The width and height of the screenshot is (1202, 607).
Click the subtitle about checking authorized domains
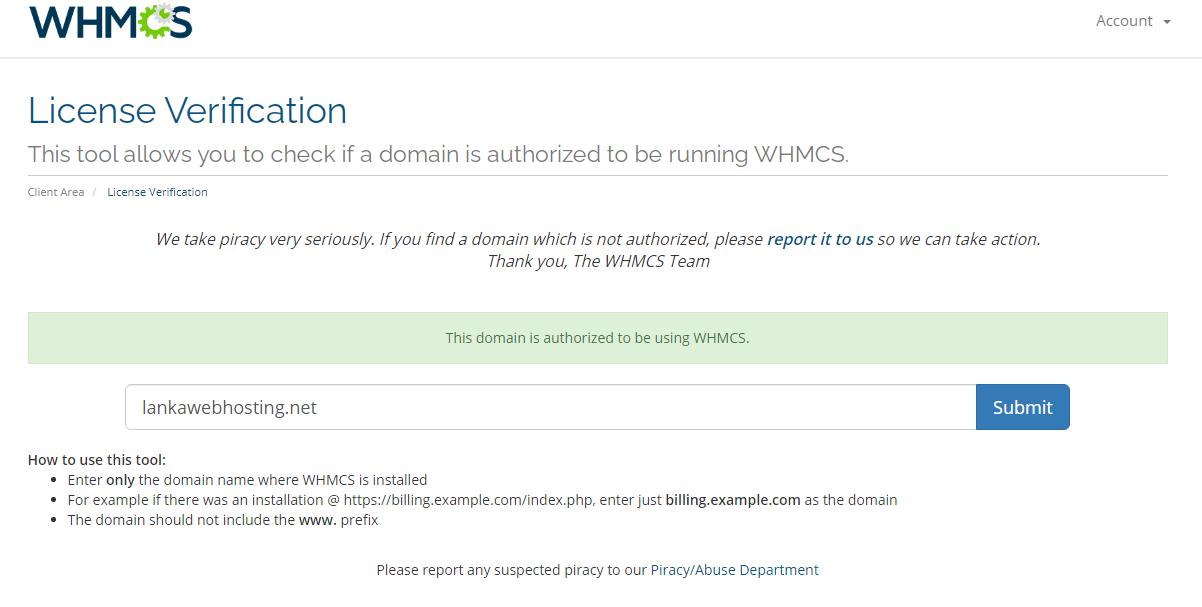(438, 154)
